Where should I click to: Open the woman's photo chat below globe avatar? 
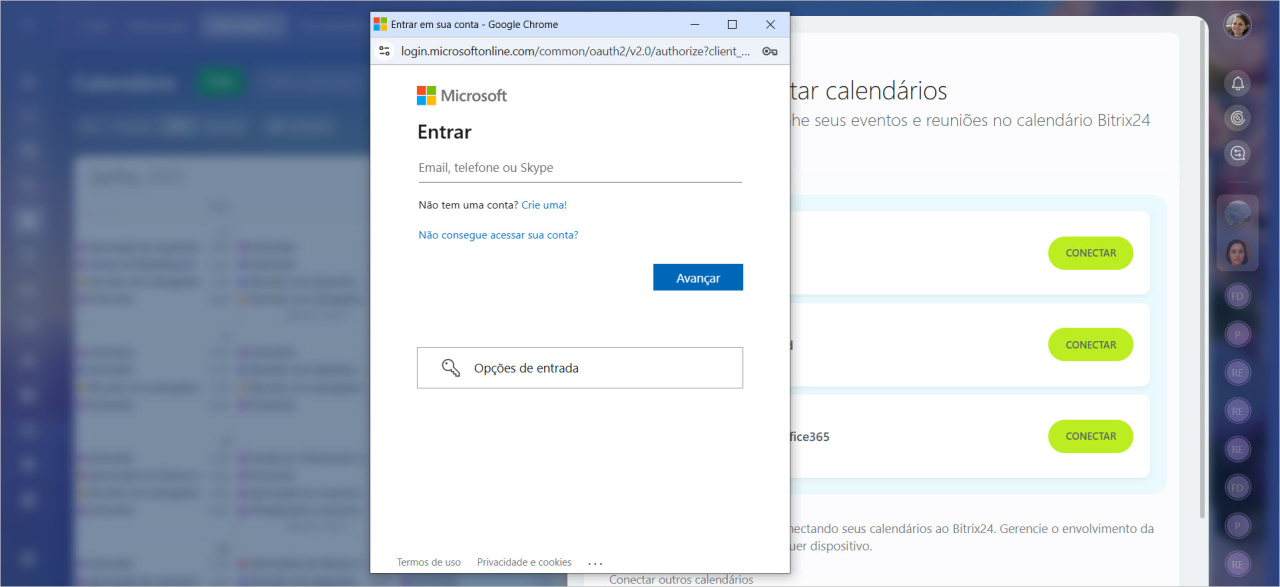(1238, 253)
